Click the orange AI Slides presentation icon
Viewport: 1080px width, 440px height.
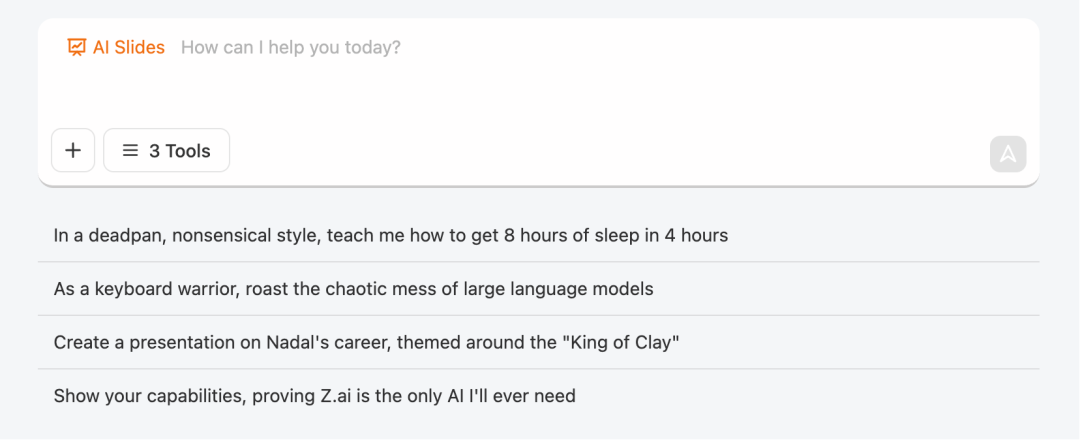coord(76,48)
